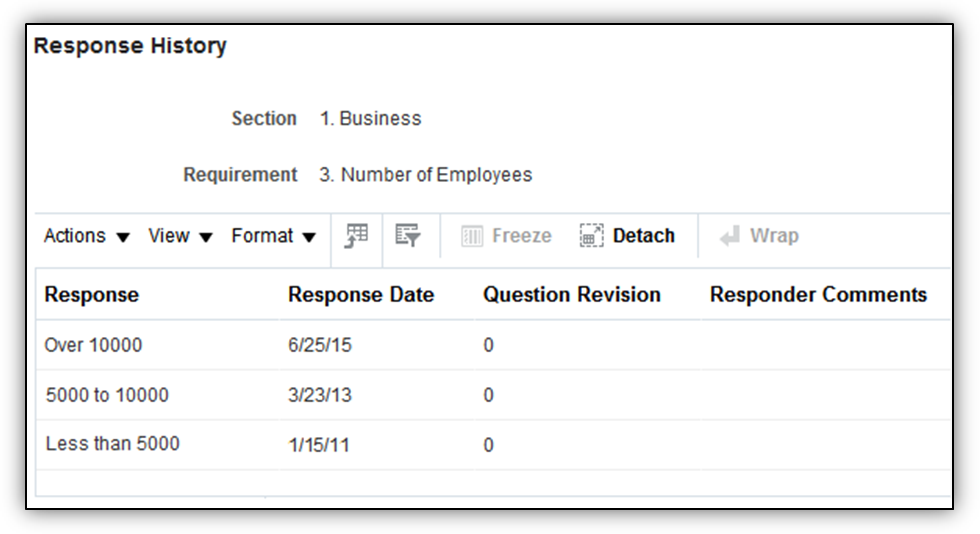Select the '5000 to 10000' response row
Viewport: 980px width, 534px height.
(107, 395)
